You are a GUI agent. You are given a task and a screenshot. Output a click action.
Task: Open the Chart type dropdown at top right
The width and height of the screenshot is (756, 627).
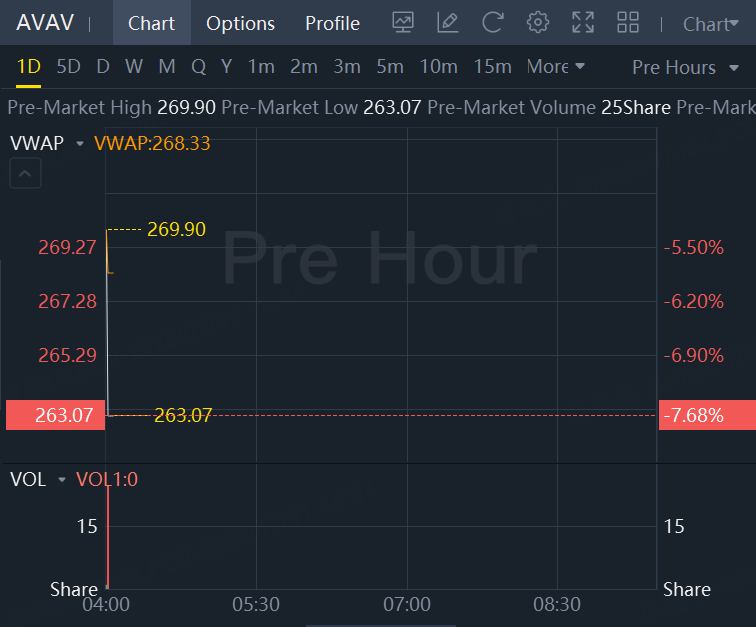click(711, 24)
